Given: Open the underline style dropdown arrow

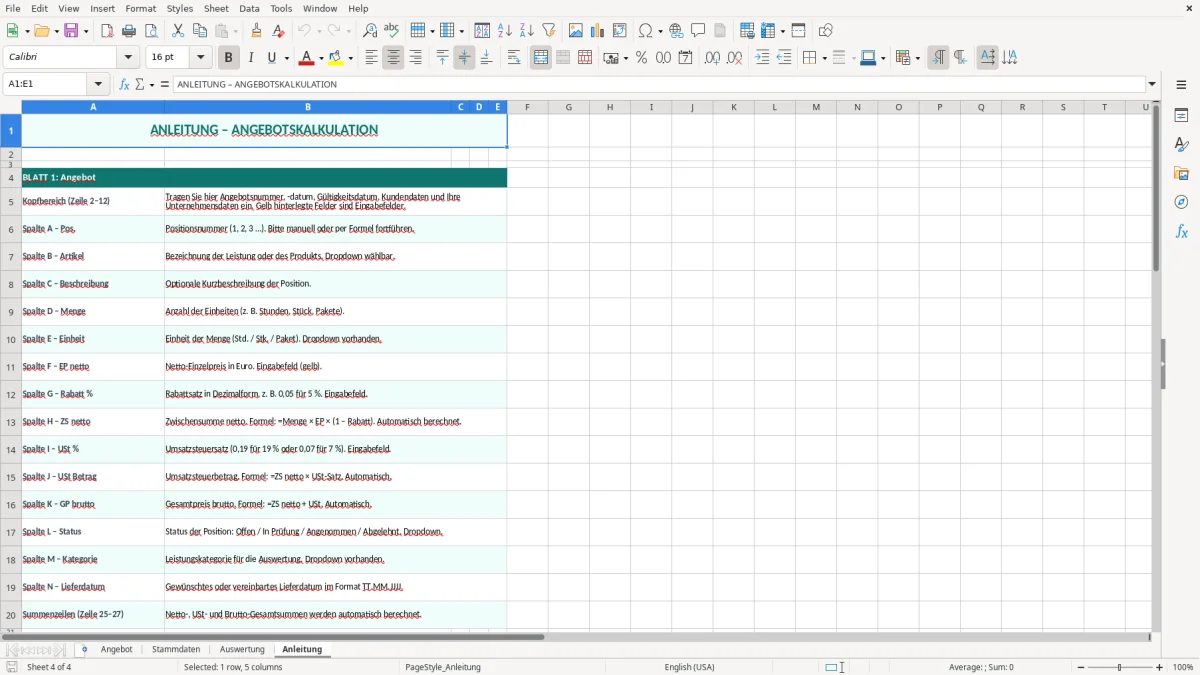Looking at the screenshot, I should [x=286, y=58].
